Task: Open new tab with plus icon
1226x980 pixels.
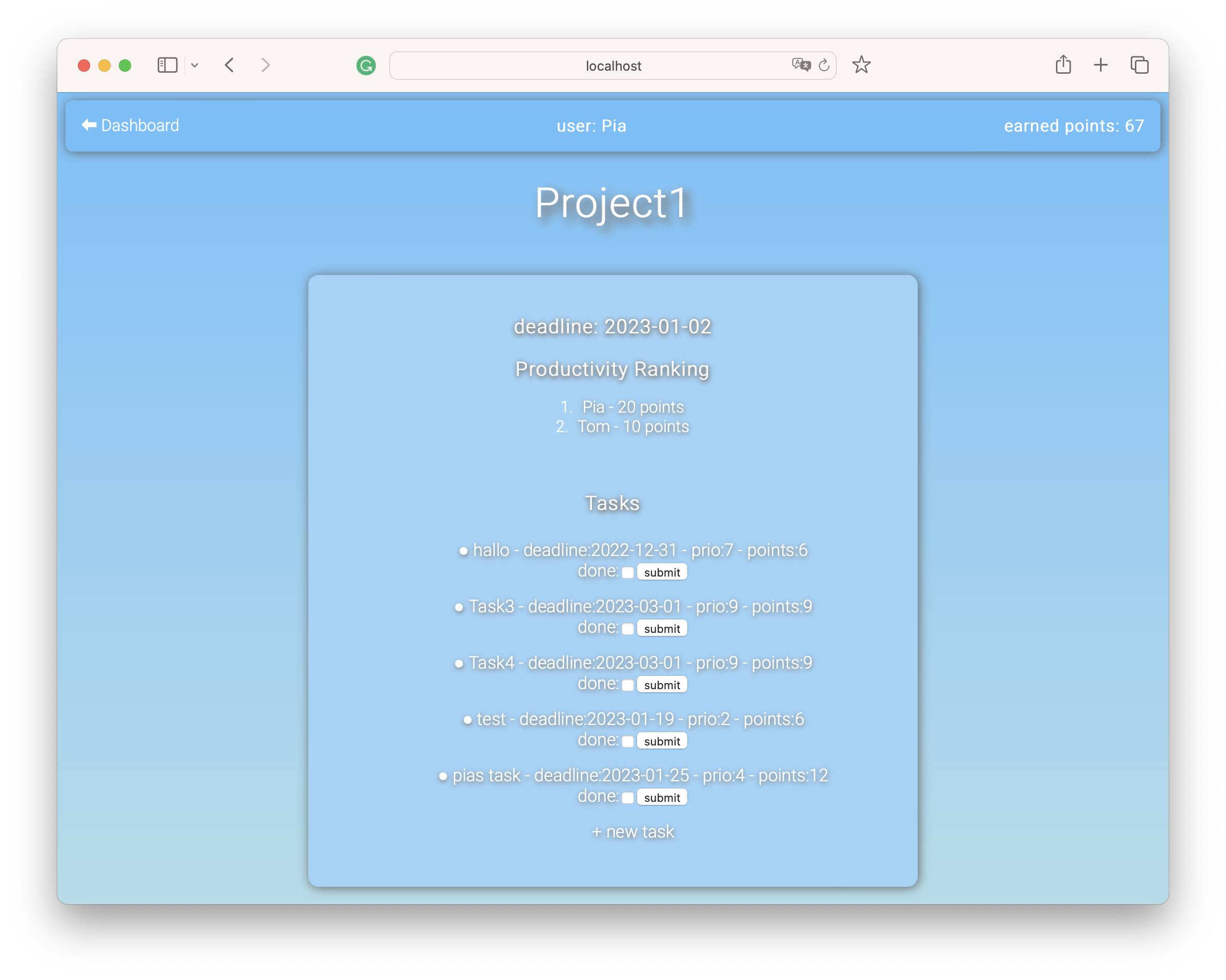Action: (1101, 65)
